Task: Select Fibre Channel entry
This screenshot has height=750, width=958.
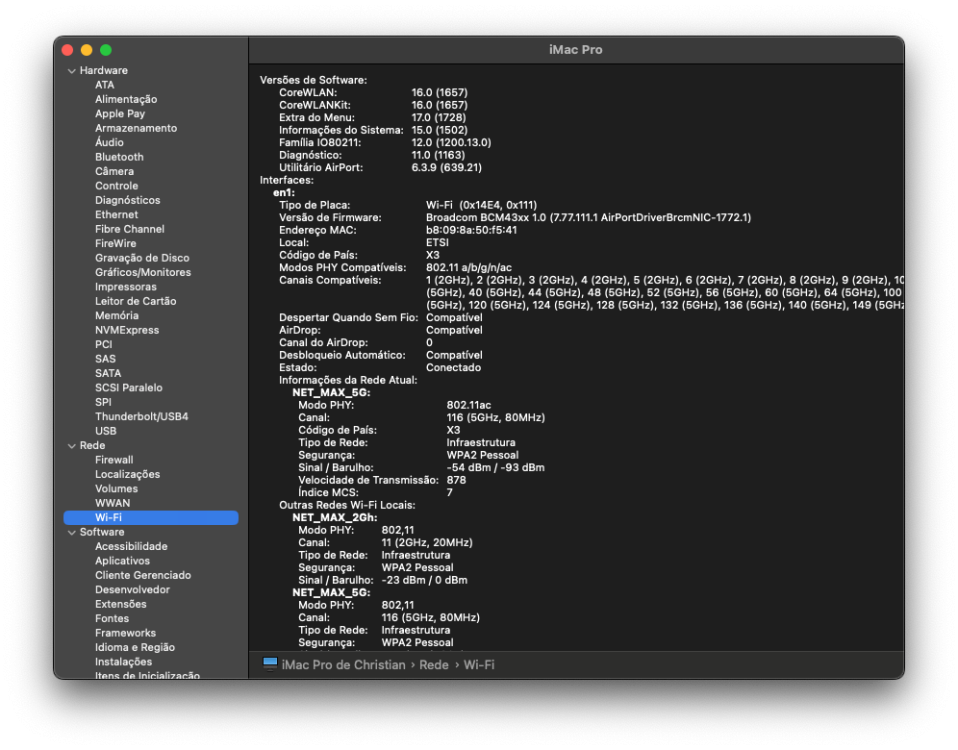Action: point(130,229)
